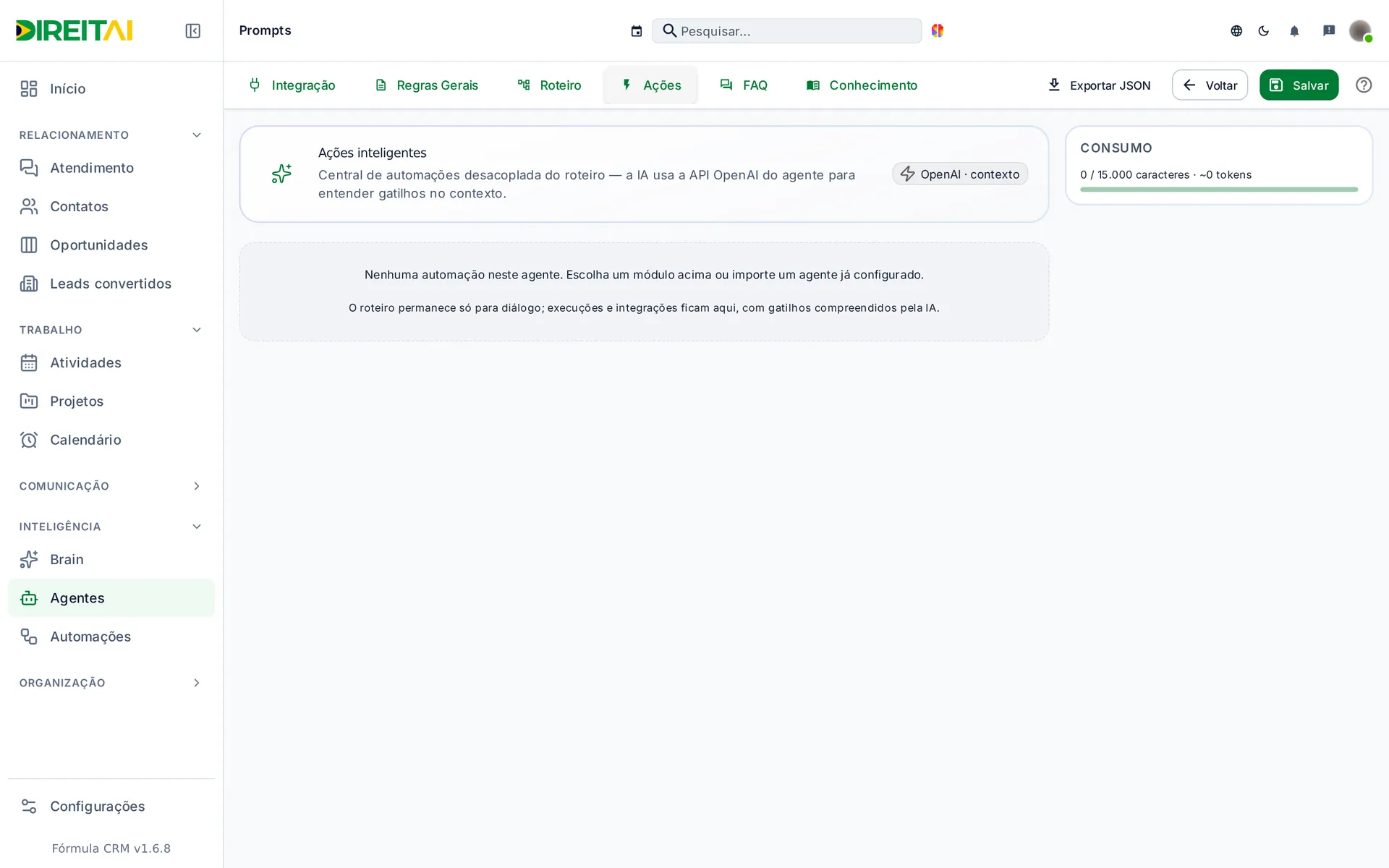The image size is (1389, 868).
Task: Open Calendário in the sidebar
Action: [111, 440]
